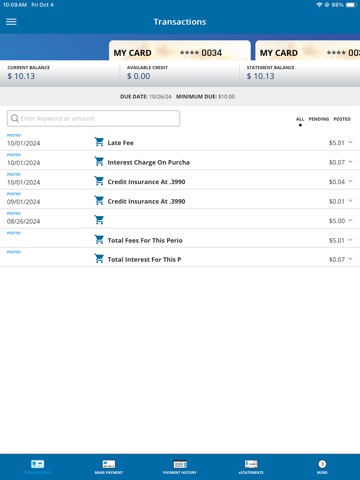
Task: Click the battery status icon
Action: pos(351,5)
